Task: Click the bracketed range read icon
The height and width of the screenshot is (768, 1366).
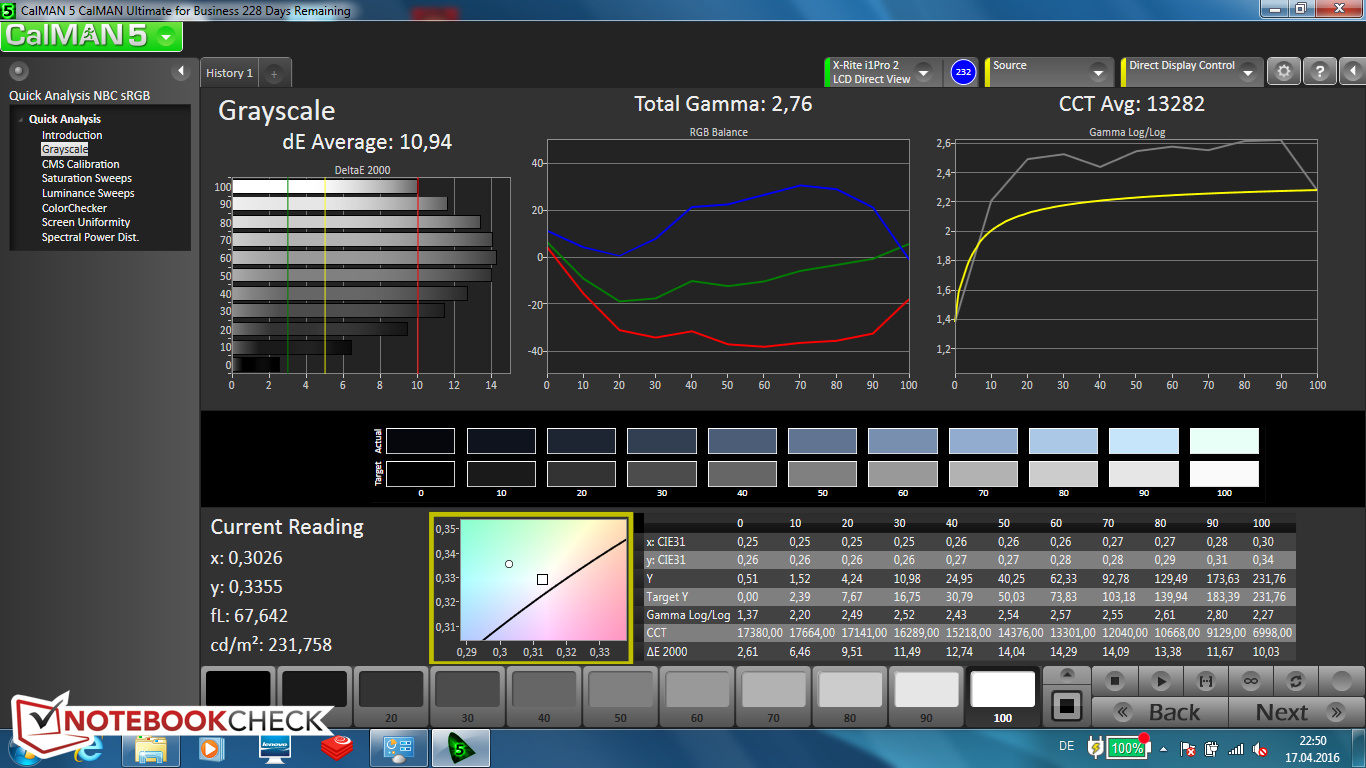Action: tap(1205, 681)
